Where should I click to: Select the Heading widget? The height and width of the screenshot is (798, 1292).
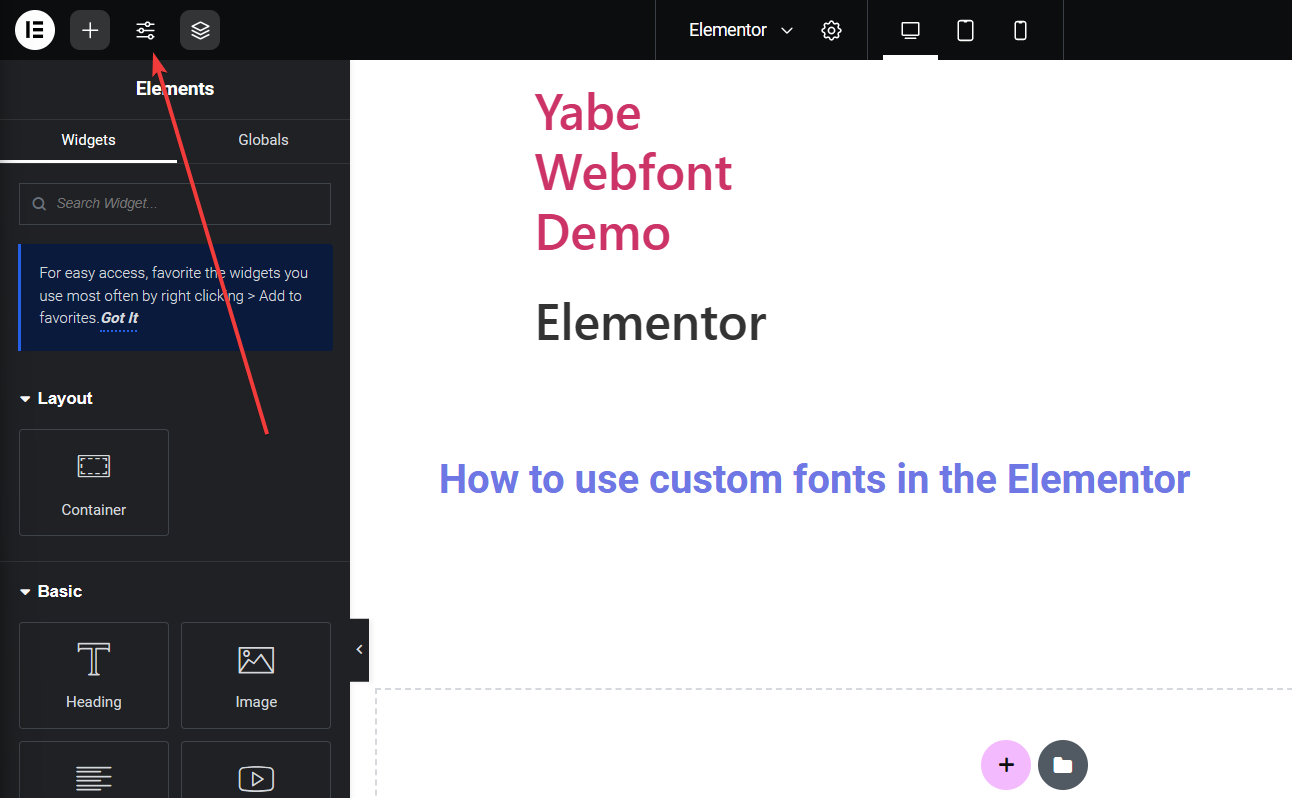point(94,675)
